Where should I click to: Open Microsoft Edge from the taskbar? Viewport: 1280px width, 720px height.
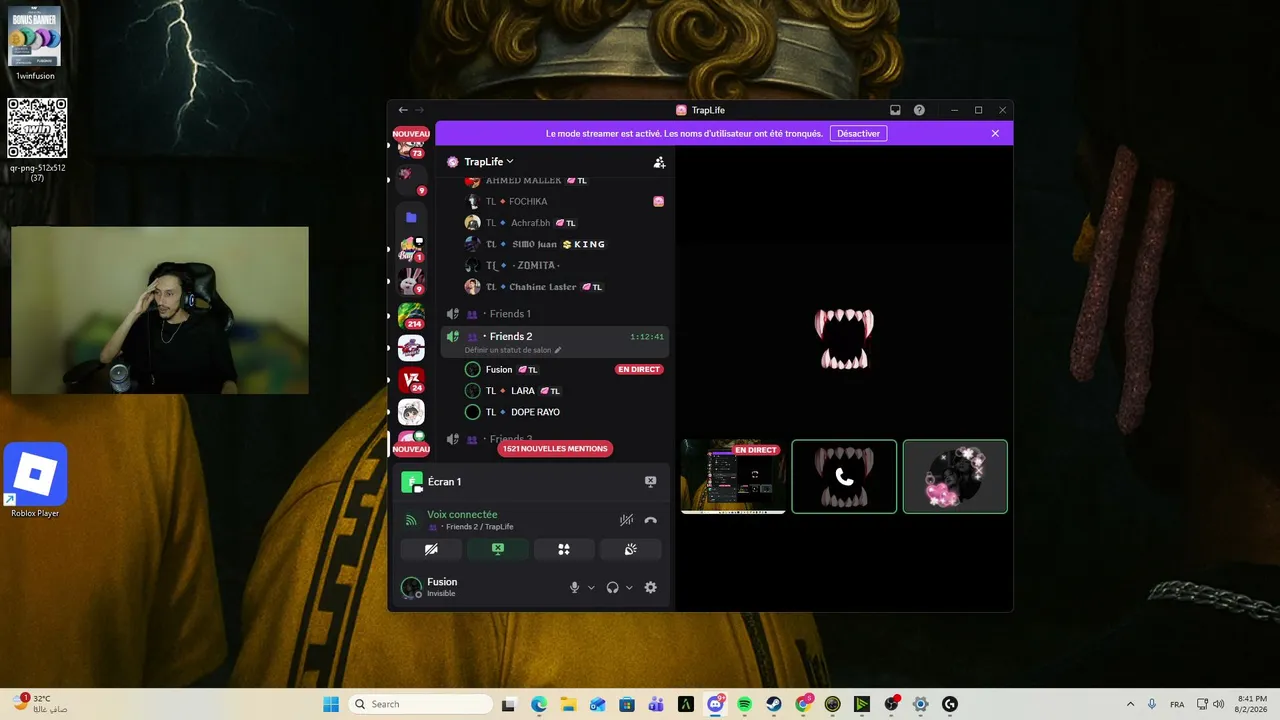538,704
